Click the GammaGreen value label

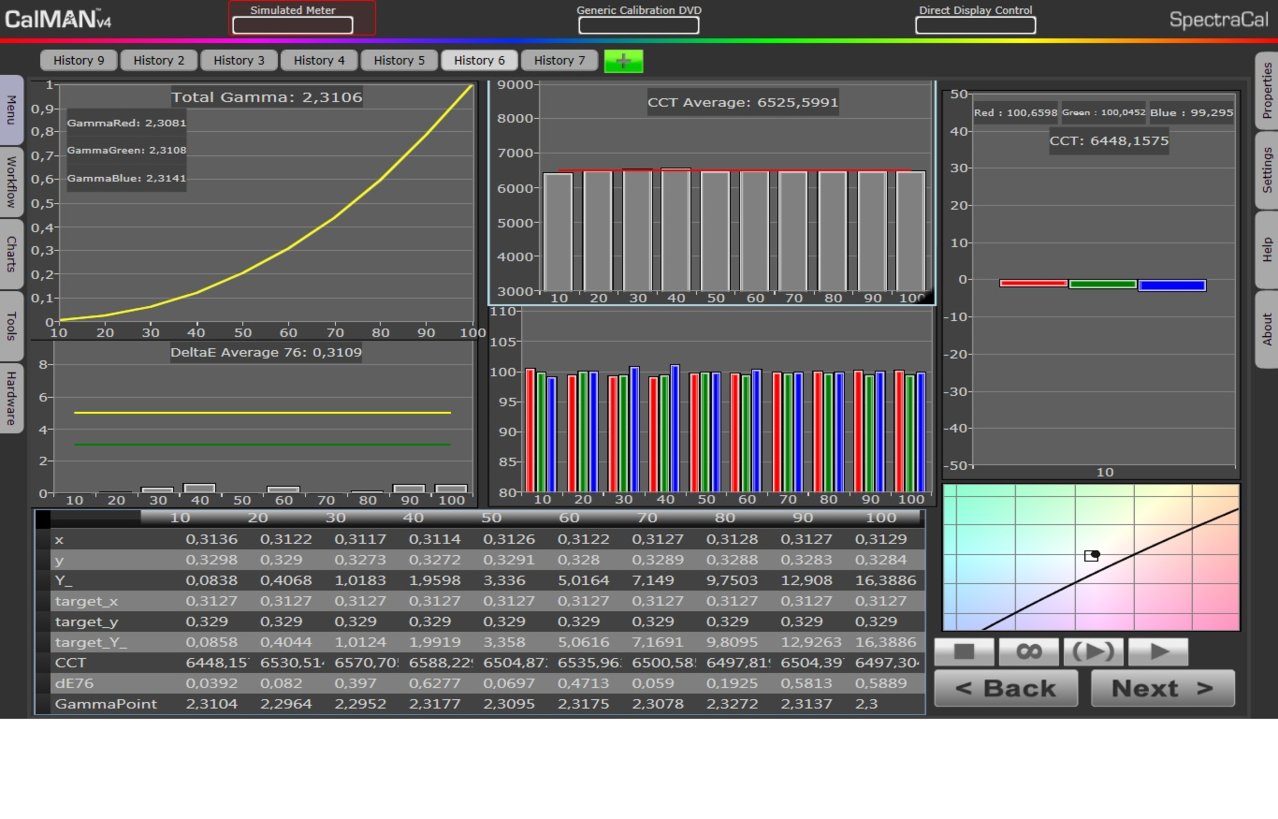coord(126,151)
